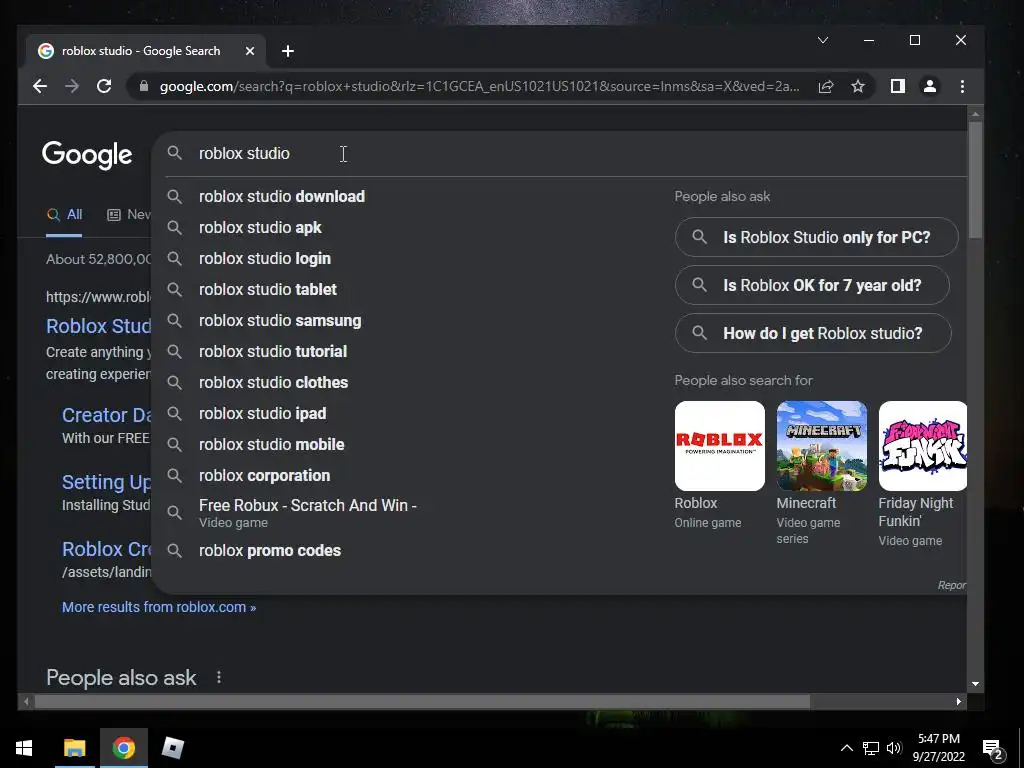Reload the current page

(x=104, y=86)
